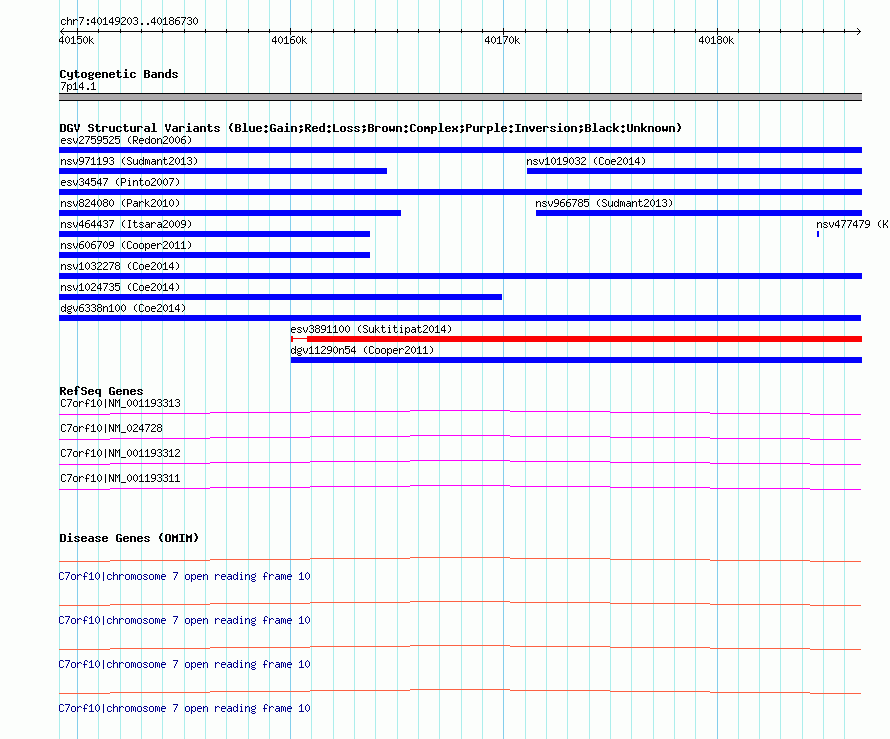
Task: Click the DGV Structural Variants track title
Action: click(x=371, y=128)
